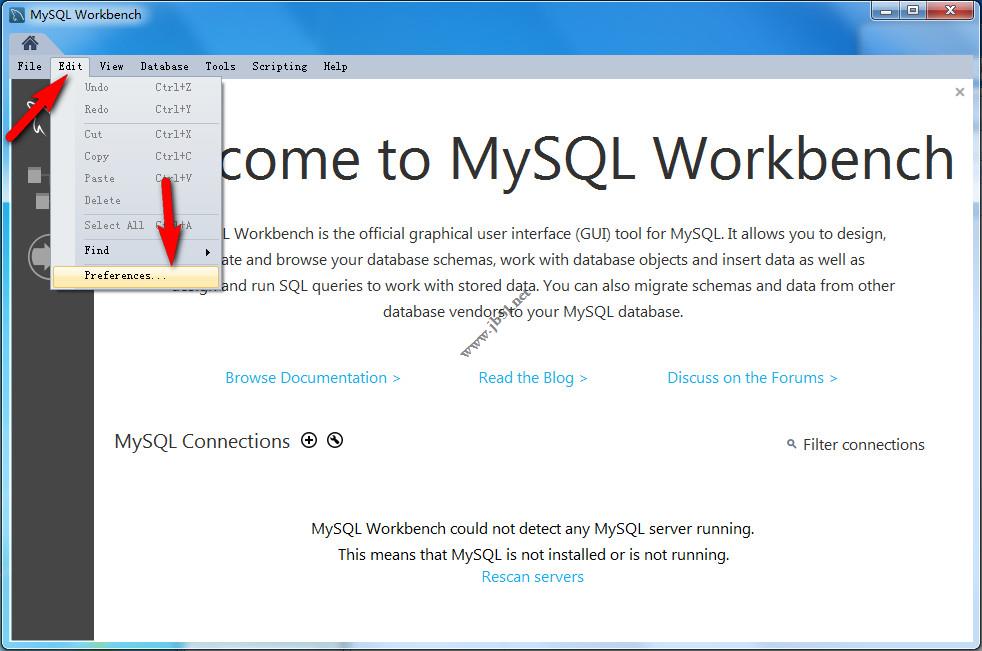This screenshot has width=982, height=651.
Task: Open the Read the Blog link
Action: (532, 377)
